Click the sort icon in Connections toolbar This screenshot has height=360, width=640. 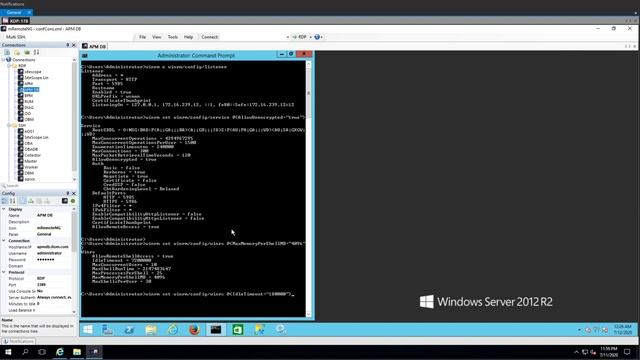pos(36,52)
